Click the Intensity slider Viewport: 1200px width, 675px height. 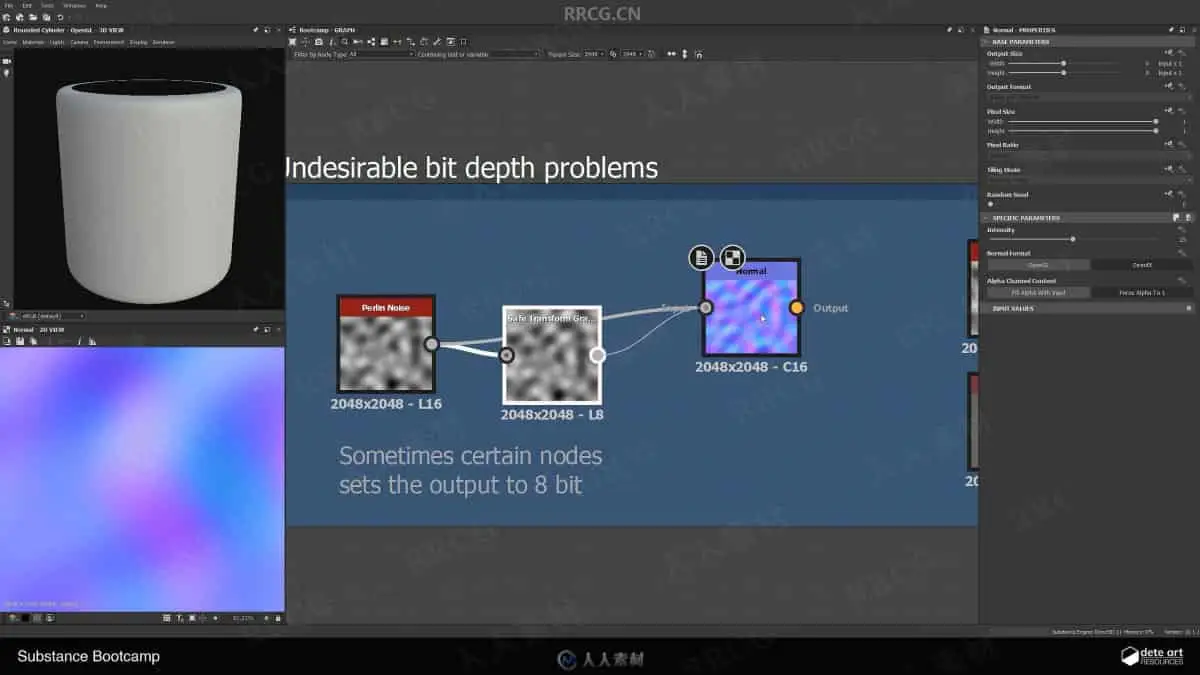pyautogui.click(x=1072, y=239)
